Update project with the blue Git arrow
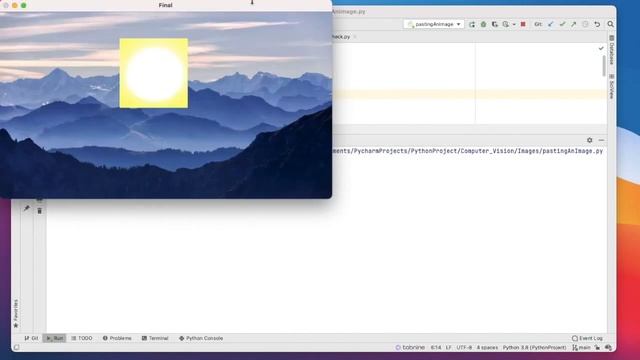Image resolution: width=640 pixels, height=360 pixels. point(551,24)
